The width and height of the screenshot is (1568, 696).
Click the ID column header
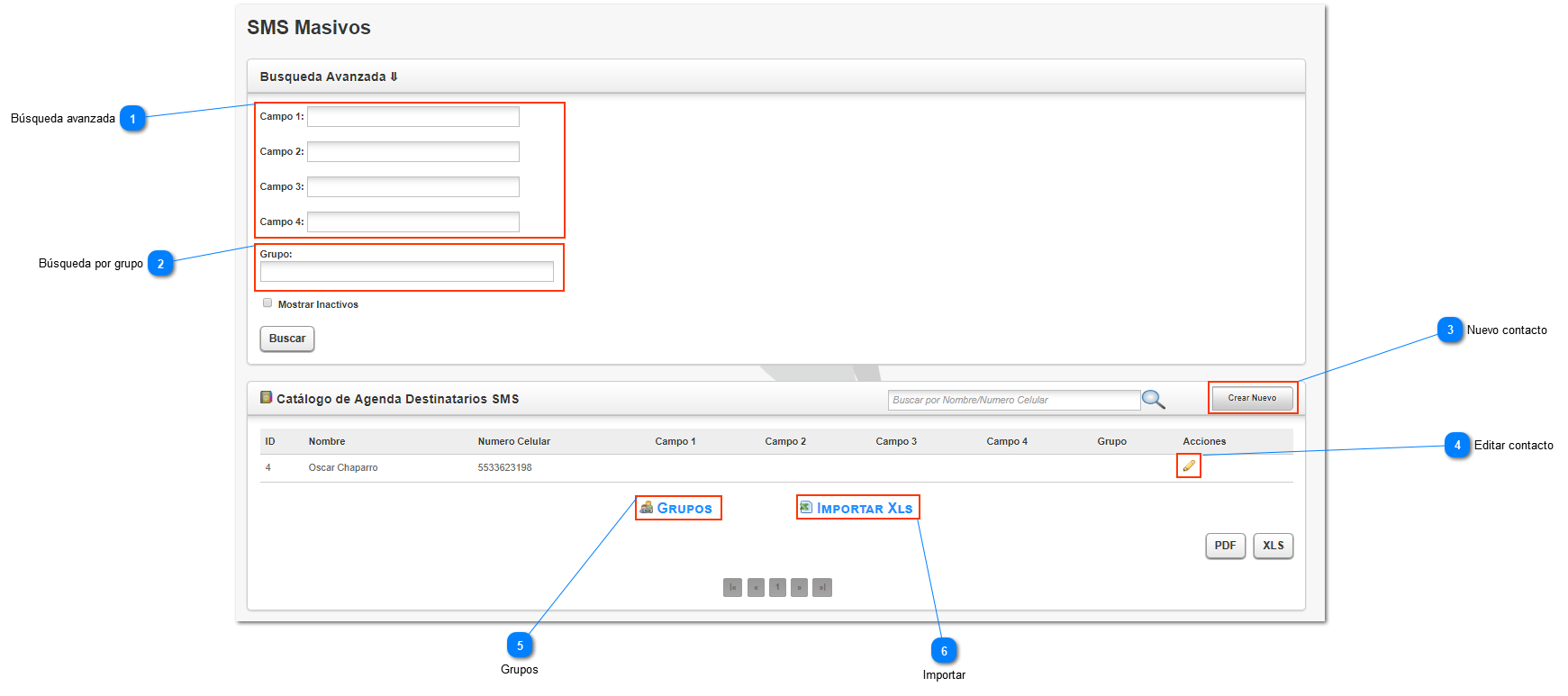[x=270, y=441]
